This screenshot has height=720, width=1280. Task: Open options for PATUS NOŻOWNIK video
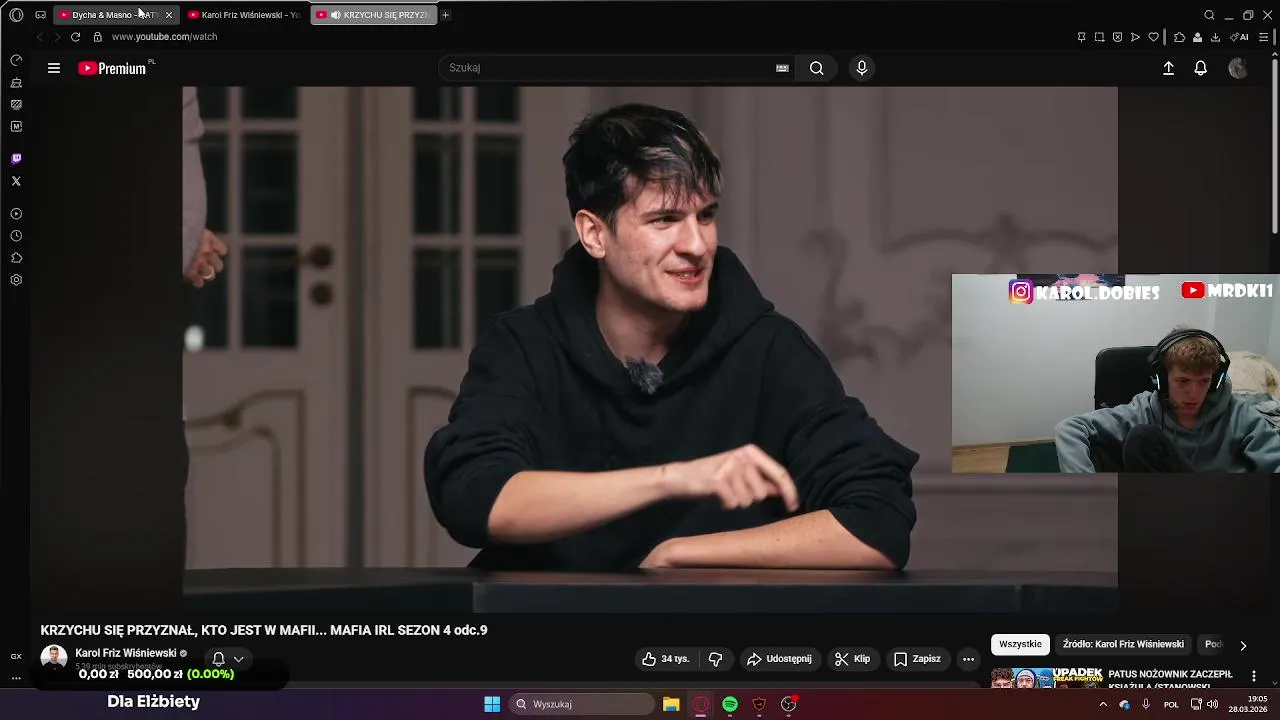(x=1254, y=676)
